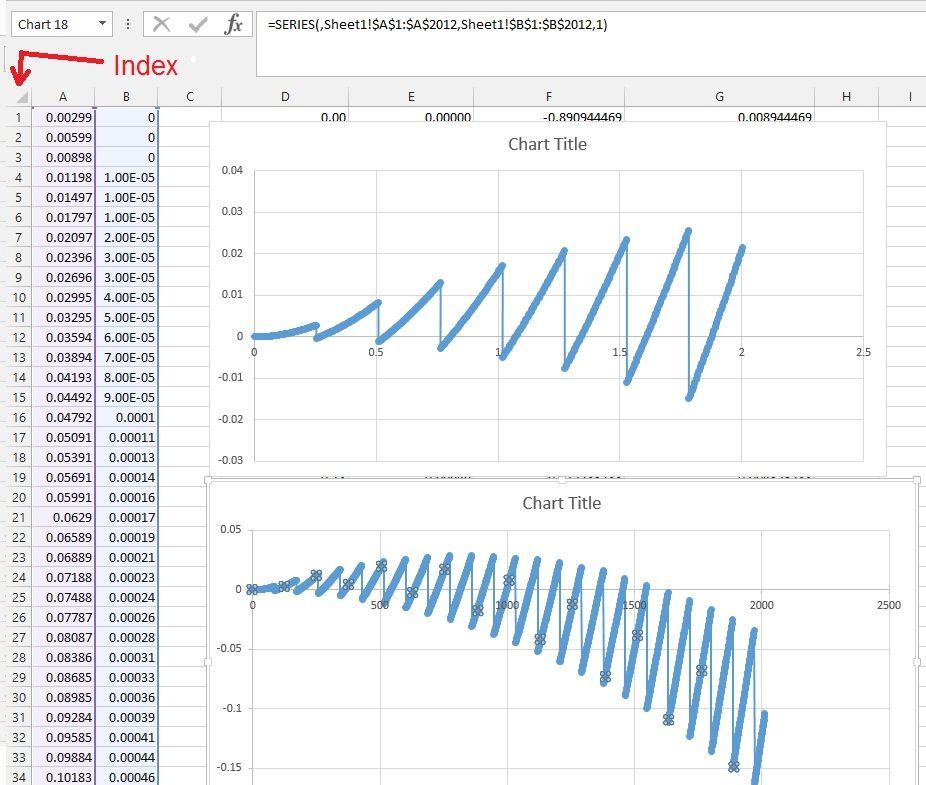Click the three-dot formula bar handle
The height and width of the screenshot is (785, 926).
click(128, 24)
